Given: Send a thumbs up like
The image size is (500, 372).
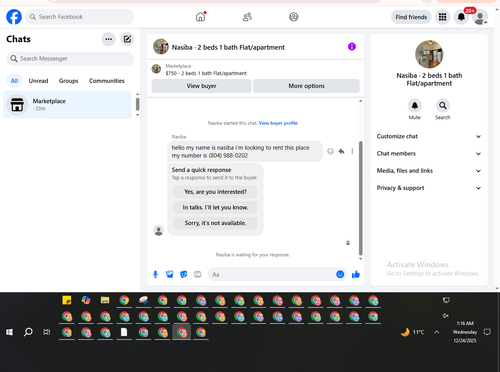Looking at the screenshot, I should pos(356,274).
